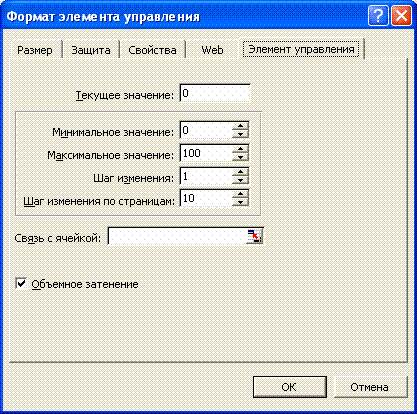Click the Отмена button
The width and height of the screenshot is (417, 414).
pyautogui.click(x=370, y=387)
